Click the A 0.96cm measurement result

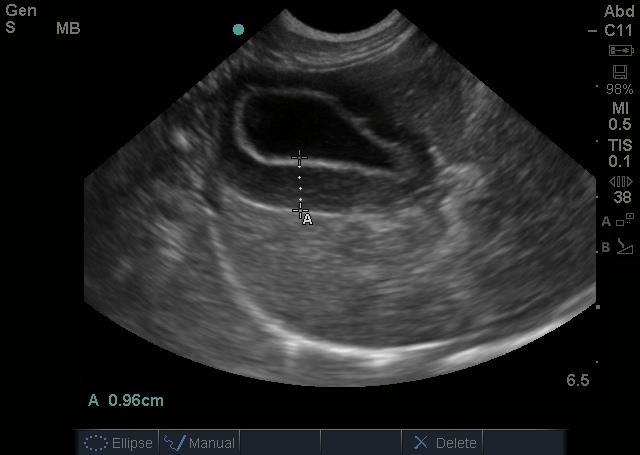[126, 400]
